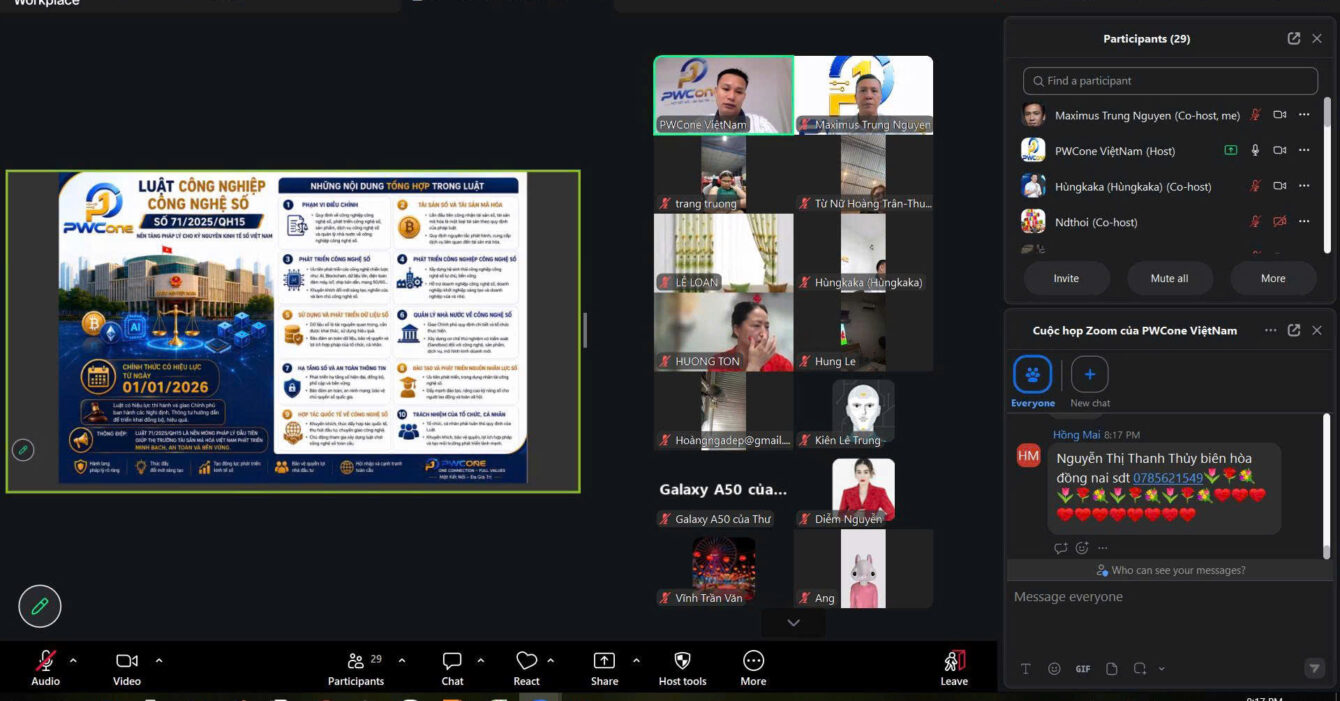This screenshot has width=1340, height=701.
Task: Toggle PWCone ViệtNam host microphone
Action: coord(1255,151)
